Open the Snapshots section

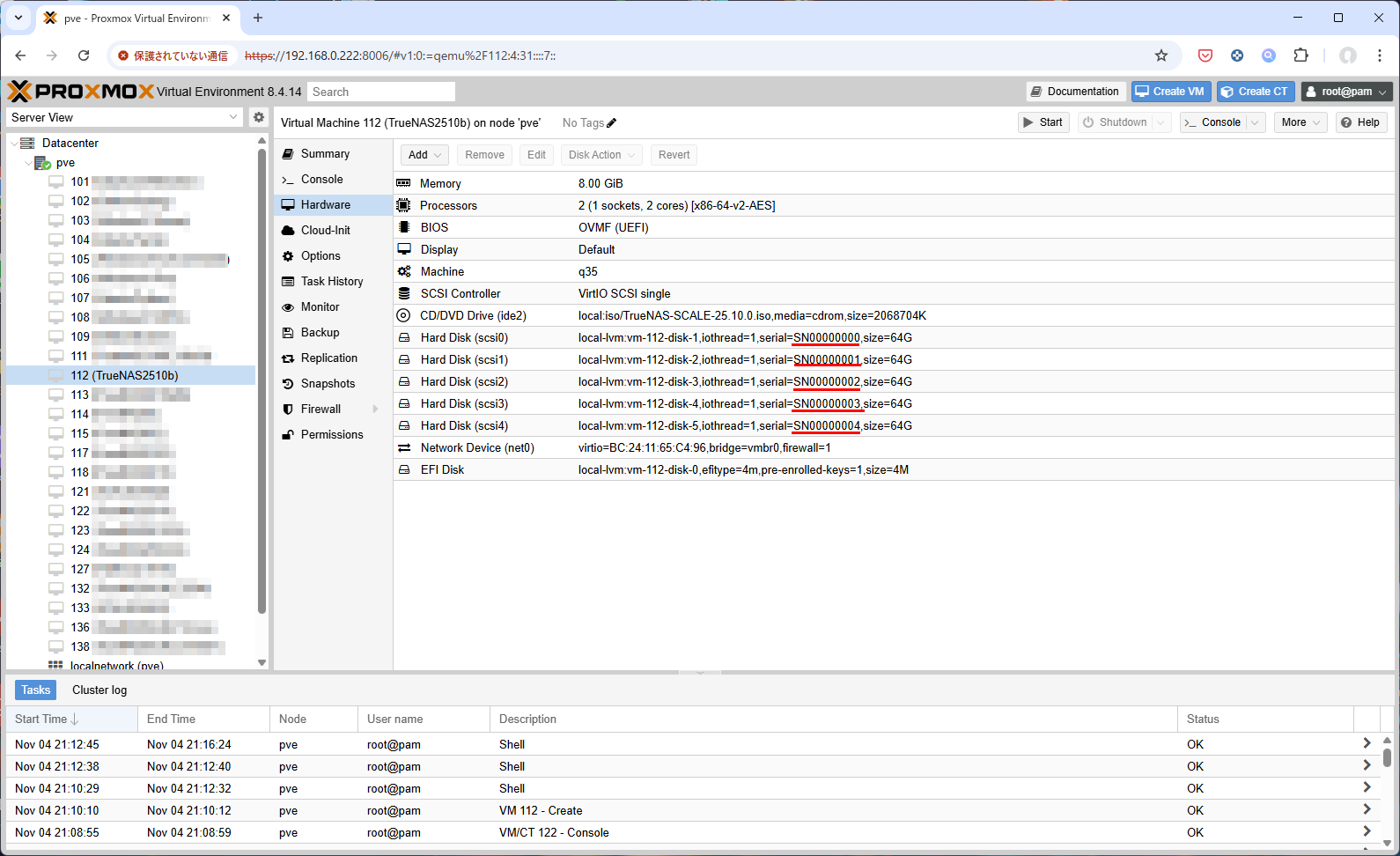tap(328, 384)
